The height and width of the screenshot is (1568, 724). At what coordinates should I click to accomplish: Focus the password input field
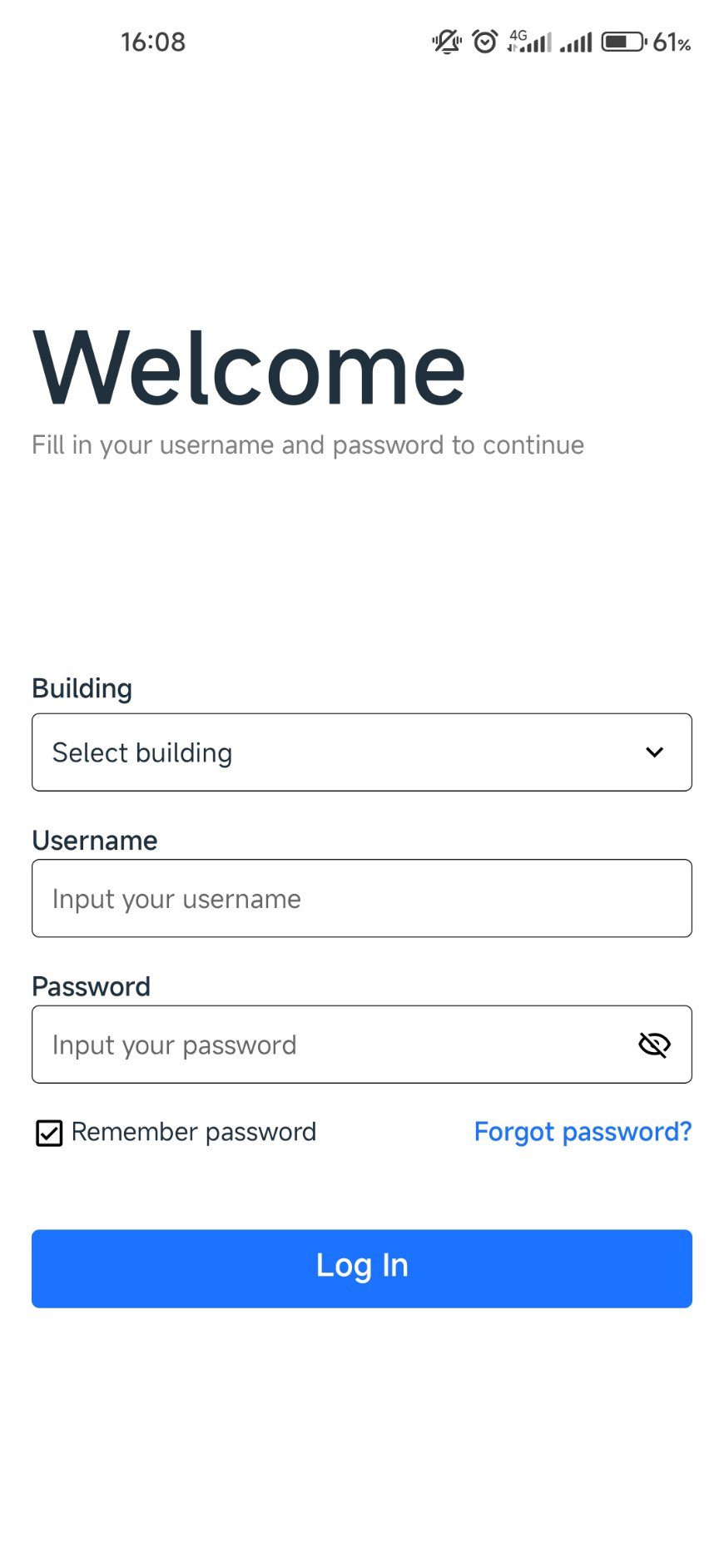333,1045
